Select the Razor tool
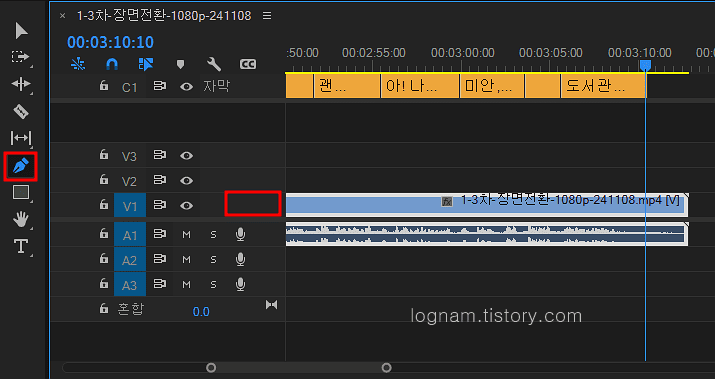This screenshot has height=379, width=715. pyautogui.click(x=21, y=111)
